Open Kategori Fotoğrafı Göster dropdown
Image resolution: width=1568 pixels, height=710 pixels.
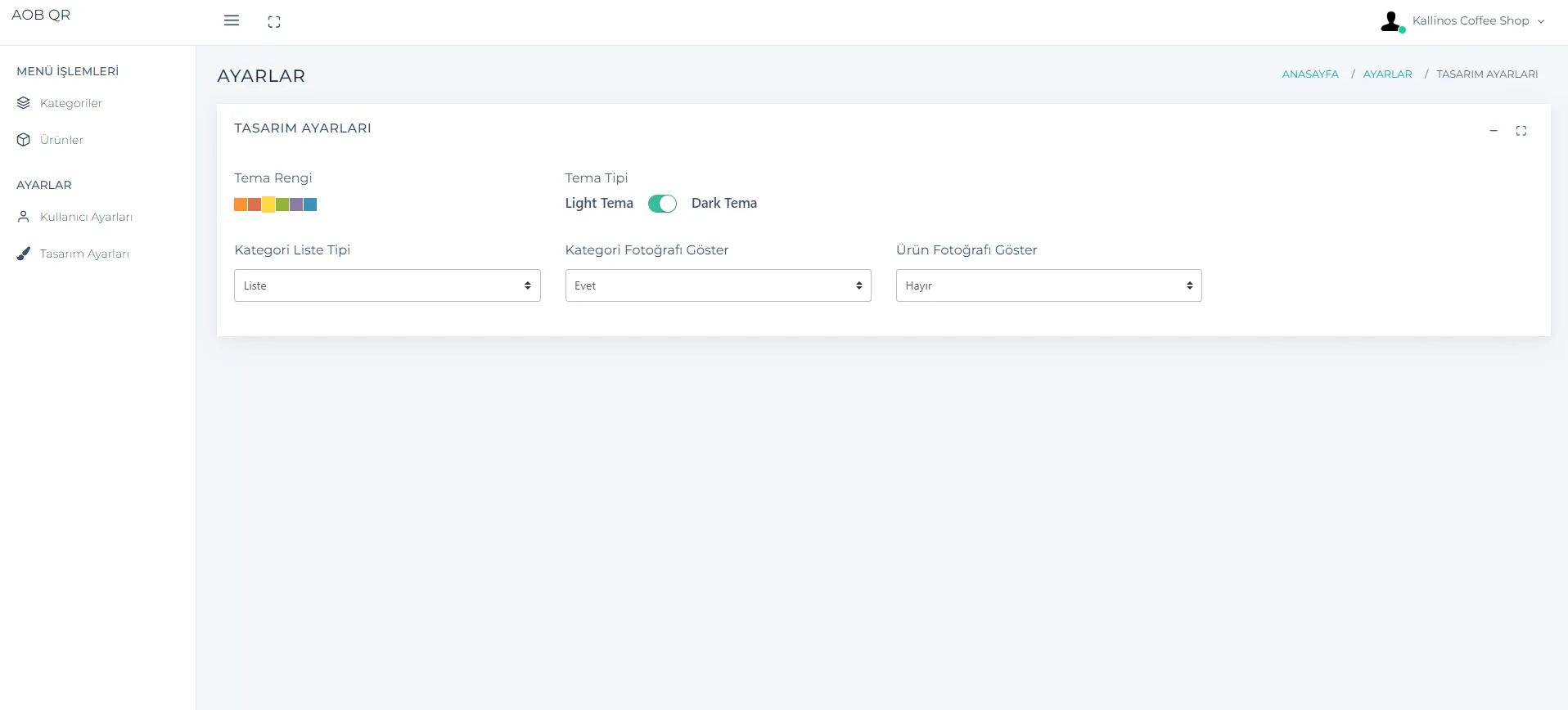(x=718, y=285)
